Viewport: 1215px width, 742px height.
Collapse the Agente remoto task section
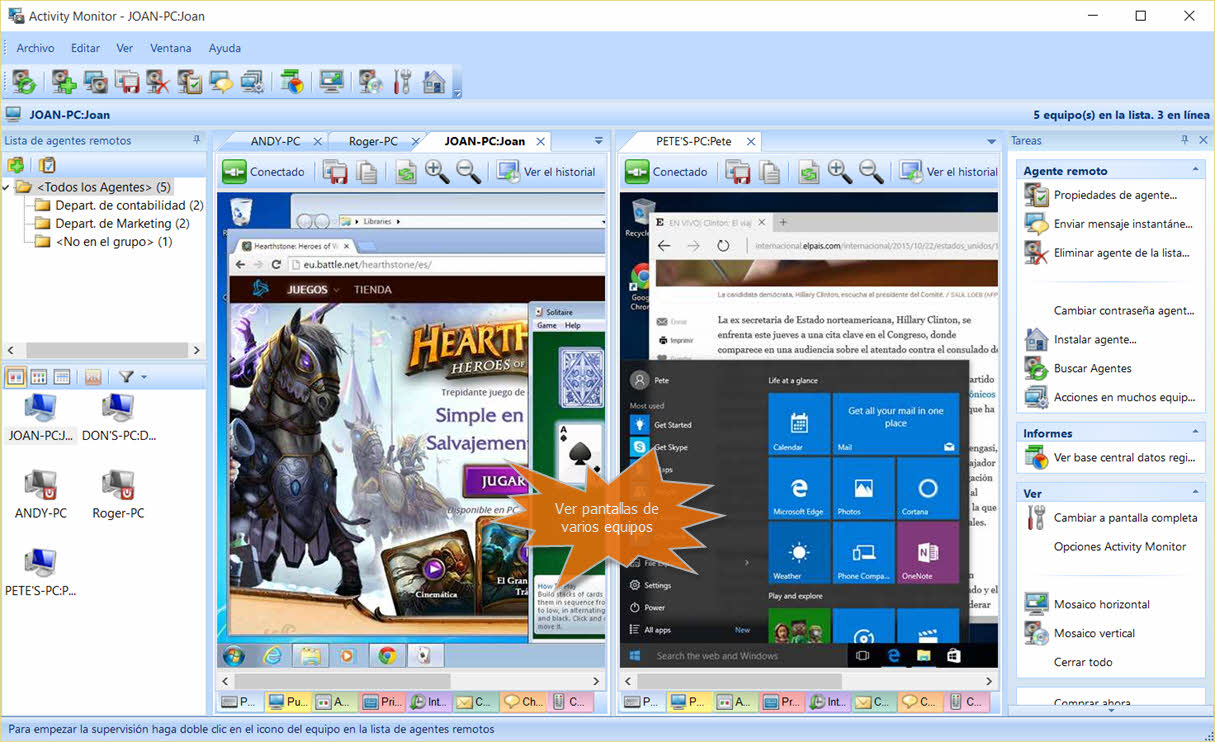pyautogui.click(x=1195, y=171)
